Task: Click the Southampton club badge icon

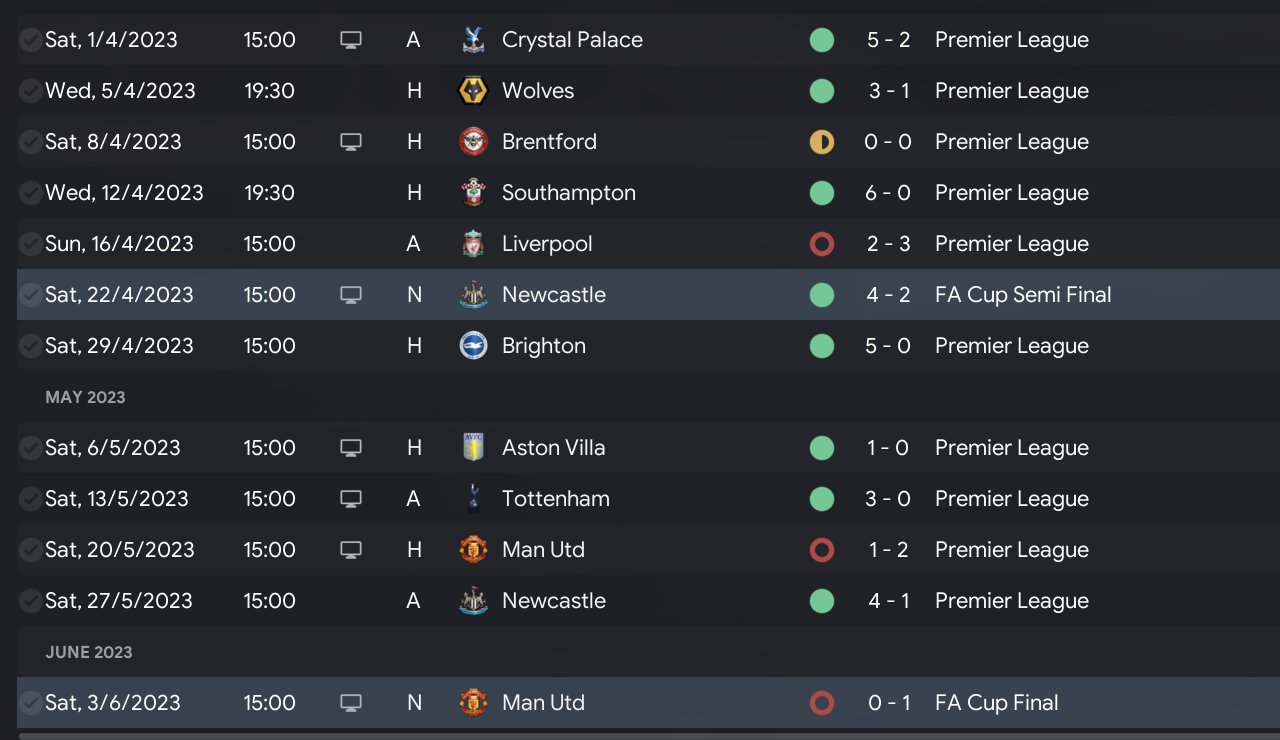Action: [x=473, y=193]
